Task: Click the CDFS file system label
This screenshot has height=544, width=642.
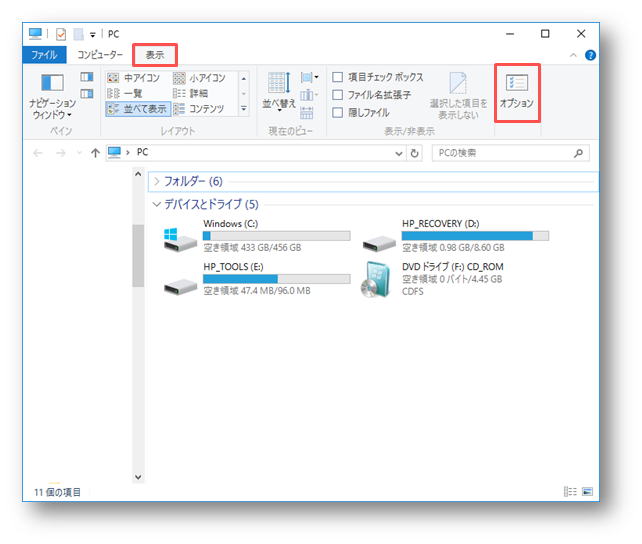Action: click(413, 291)
